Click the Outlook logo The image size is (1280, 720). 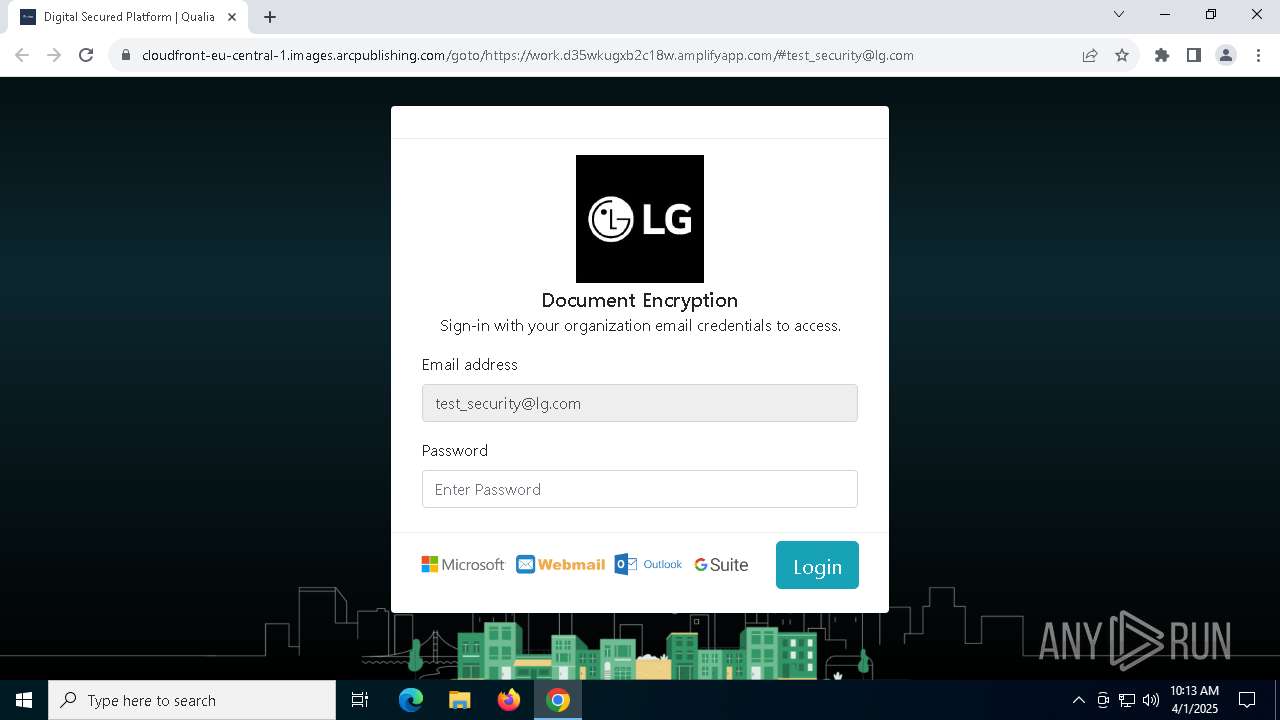[648, 564]
